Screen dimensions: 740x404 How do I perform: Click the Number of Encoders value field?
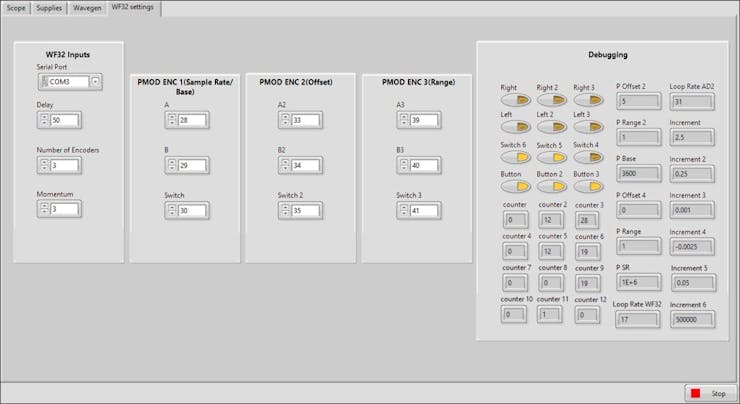coord(64,165)
